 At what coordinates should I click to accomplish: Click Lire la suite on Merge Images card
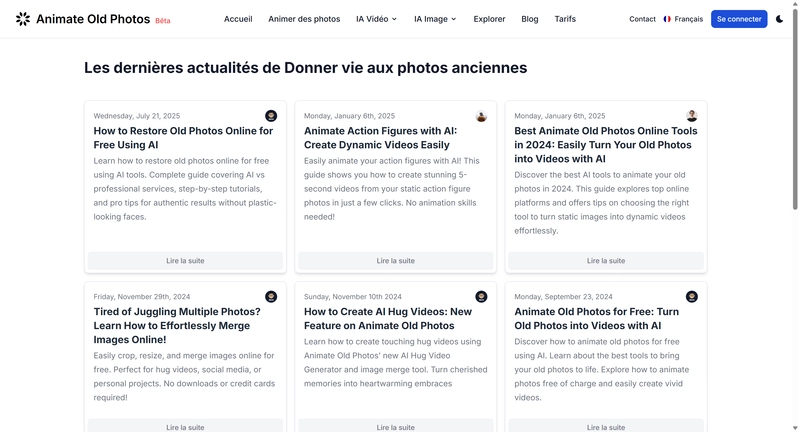(x=185, y=426)
